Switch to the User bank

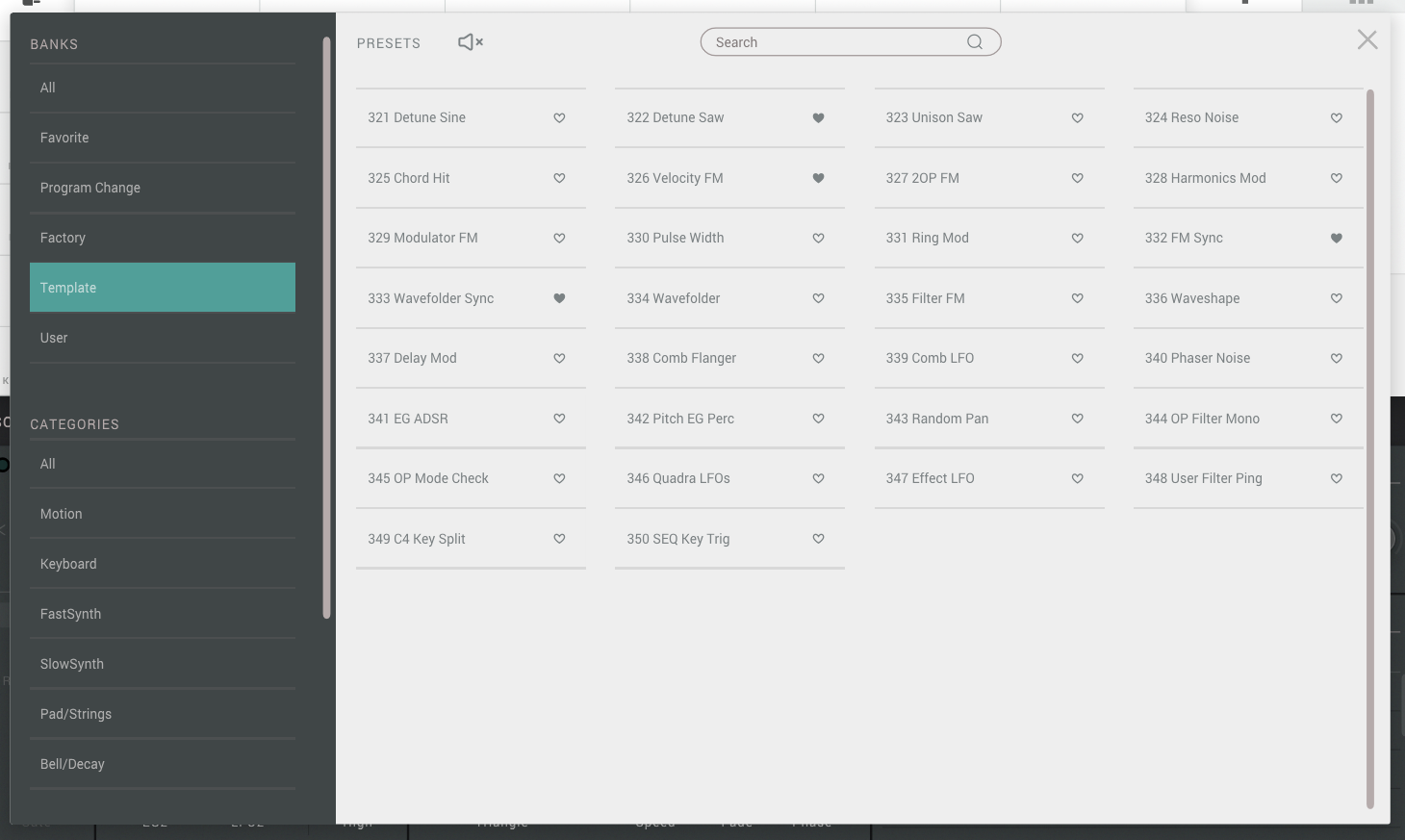tap(162, 338)
